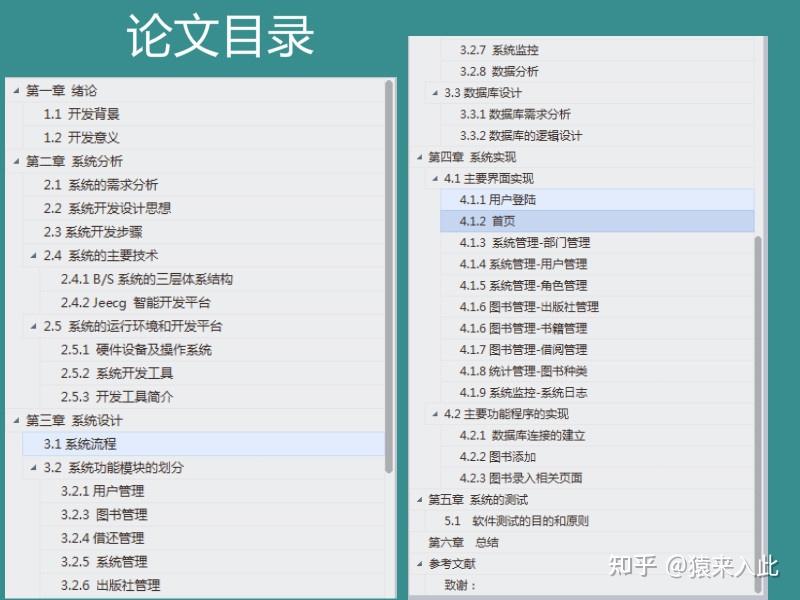Jump to 2.4.1 B/S 系统的三层体系结构
Viewport: 800px width, 600px height.
[x=147, y=279]
